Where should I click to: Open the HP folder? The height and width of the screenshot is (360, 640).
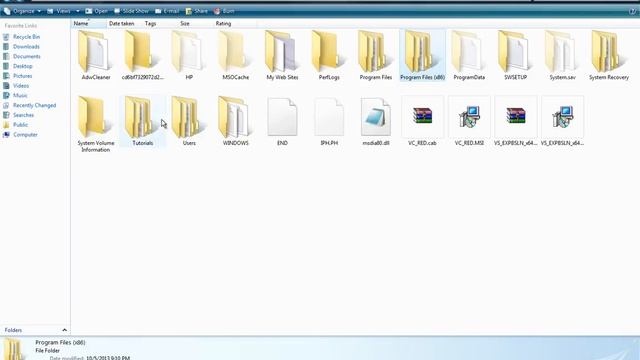pyautogui.click(x=189, y=55)
